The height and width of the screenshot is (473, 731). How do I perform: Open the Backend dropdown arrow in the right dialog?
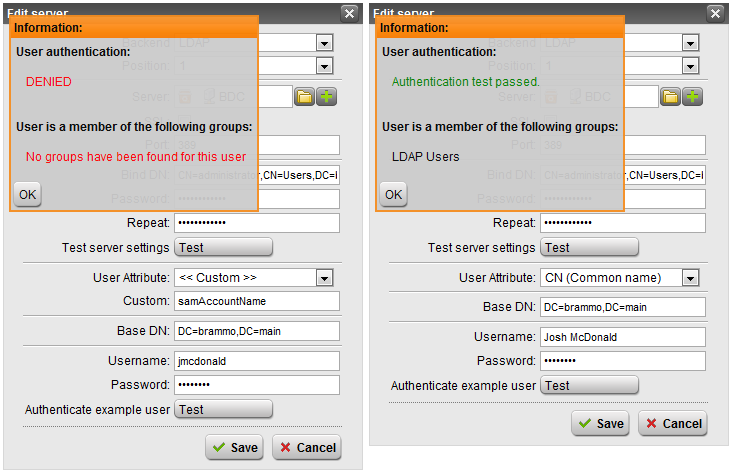(x=690, y=43)
